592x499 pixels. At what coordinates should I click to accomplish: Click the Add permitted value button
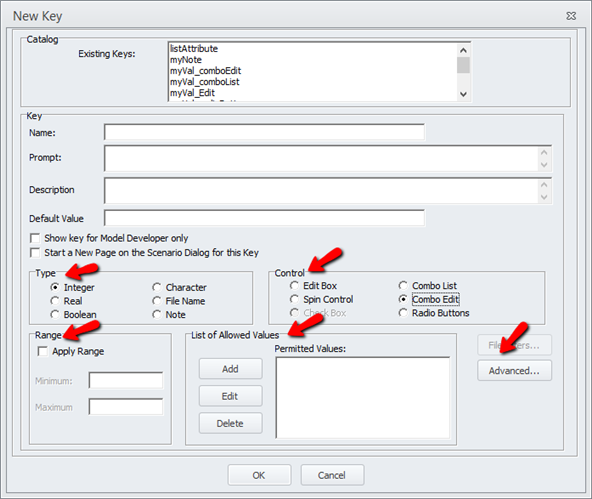pyautogui.click(x=230, y=369)
